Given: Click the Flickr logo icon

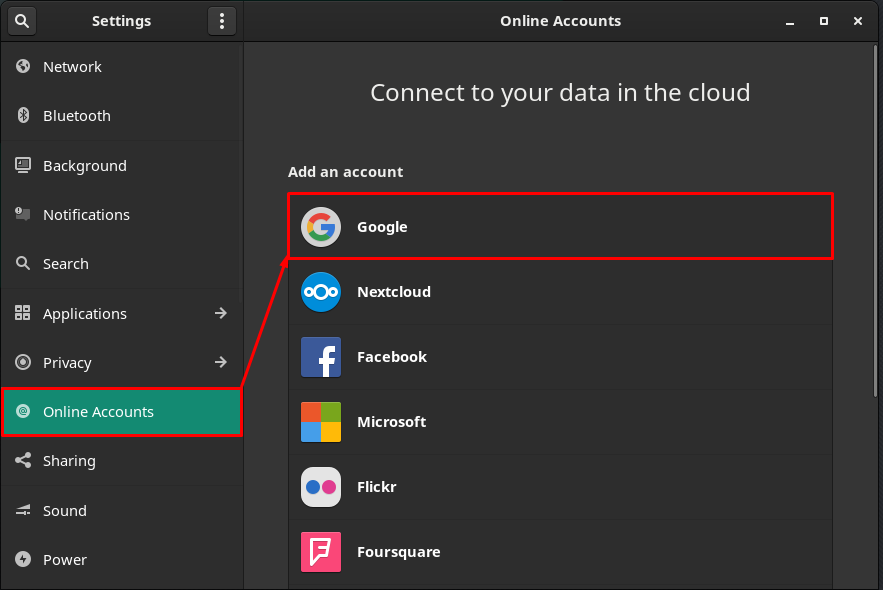Looking at the screenshot, I should (x=321, y=487).
